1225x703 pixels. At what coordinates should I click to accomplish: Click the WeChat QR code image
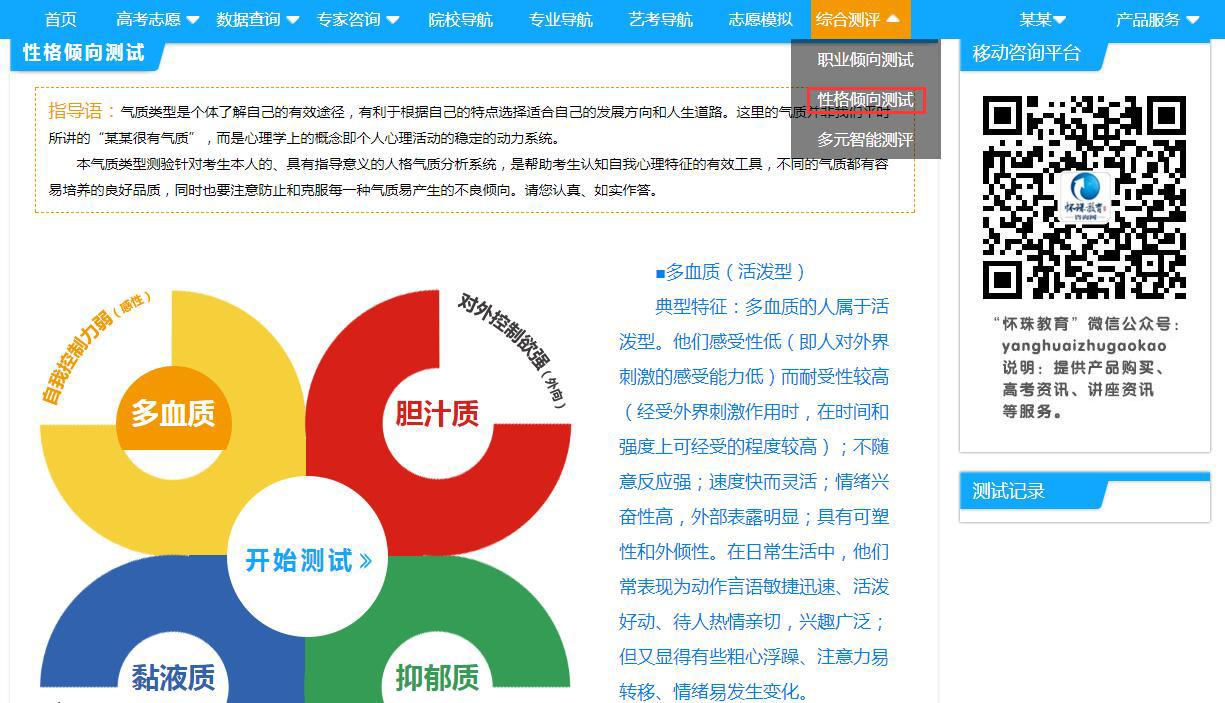coord(1084,197)
